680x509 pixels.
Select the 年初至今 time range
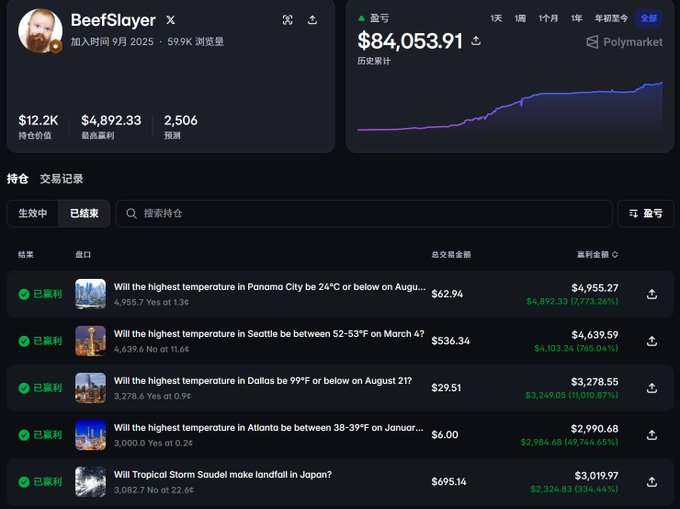click(x=611, y=18)
